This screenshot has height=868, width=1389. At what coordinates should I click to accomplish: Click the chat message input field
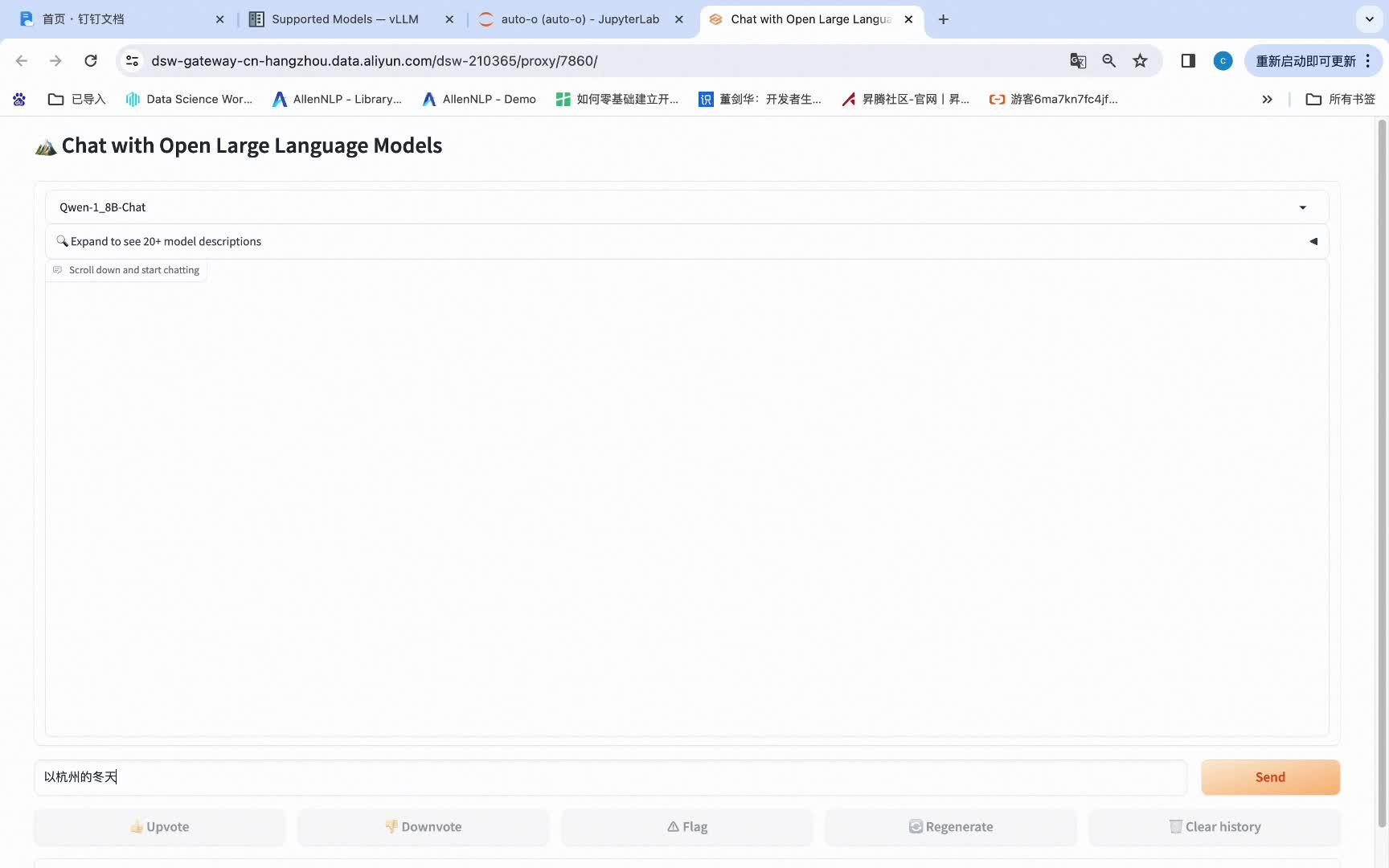pos(609,777)
